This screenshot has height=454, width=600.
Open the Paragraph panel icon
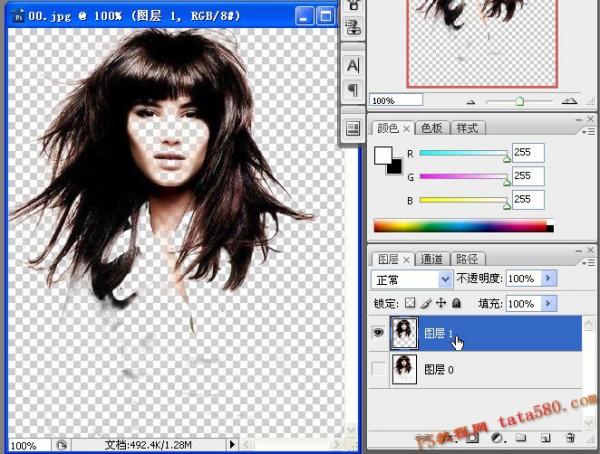352,91
